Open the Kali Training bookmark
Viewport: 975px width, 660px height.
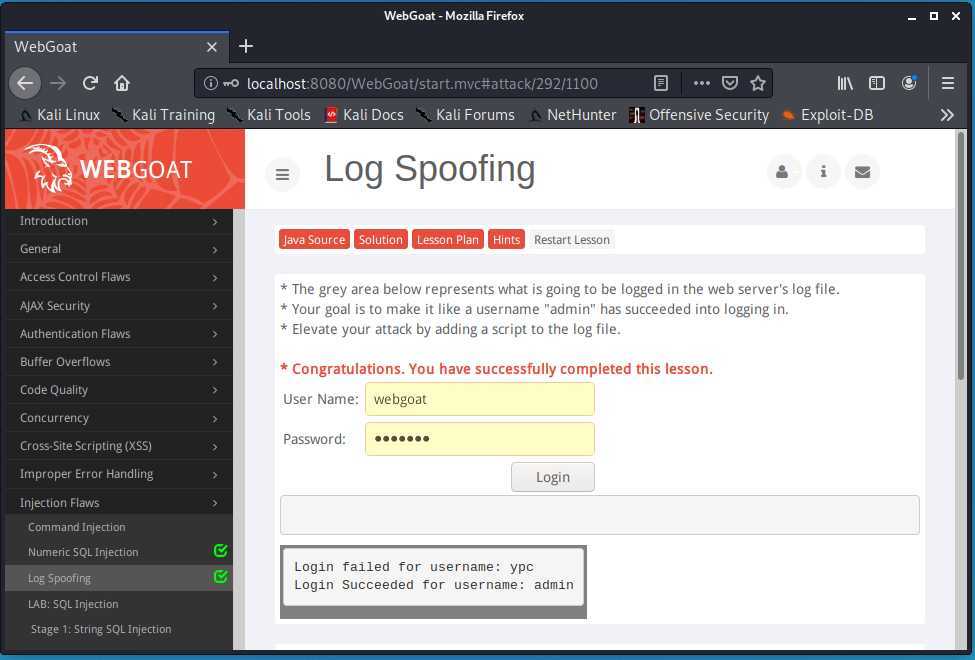[x=164, y=115]
